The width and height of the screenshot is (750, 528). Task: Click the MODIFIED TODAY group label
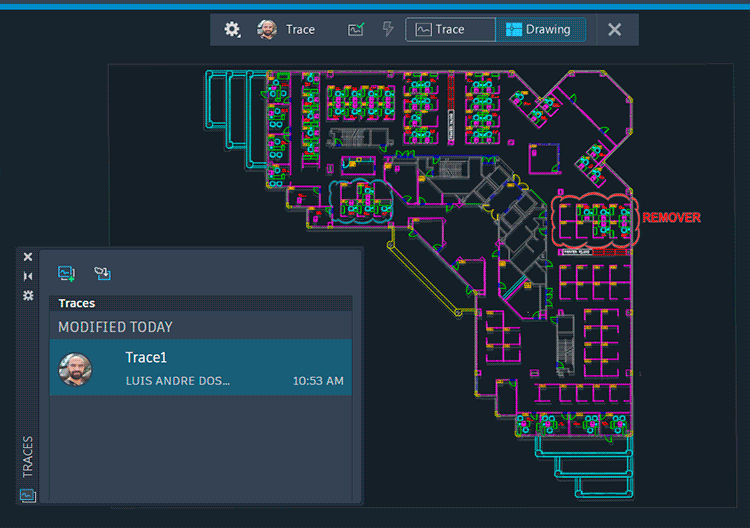click(x=115, y=327)
